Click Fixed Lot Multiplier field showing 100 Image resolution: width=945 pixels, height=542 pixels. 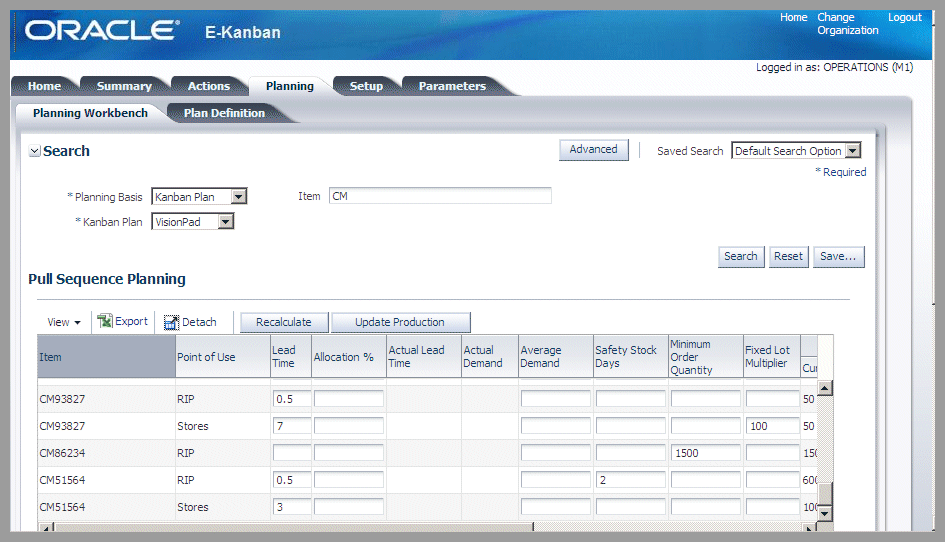(x=773, y=426)
